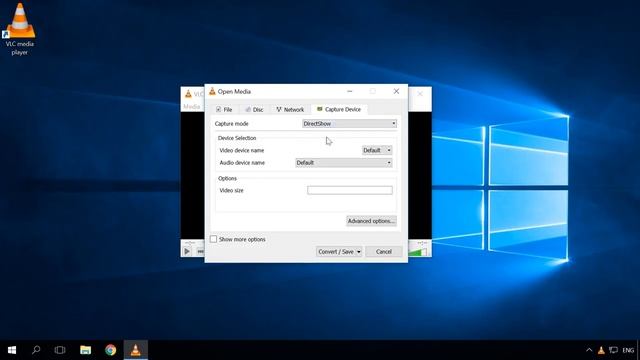640x360 pixels.
Task: Open taskbar search
Action: click(36, 350)
